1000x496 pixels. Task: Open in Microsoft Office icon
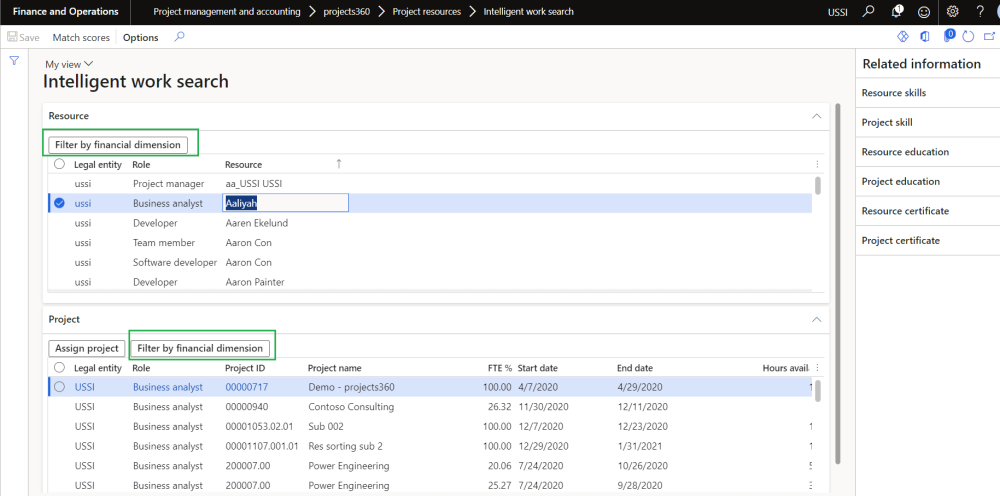click(x=924, y=37)
